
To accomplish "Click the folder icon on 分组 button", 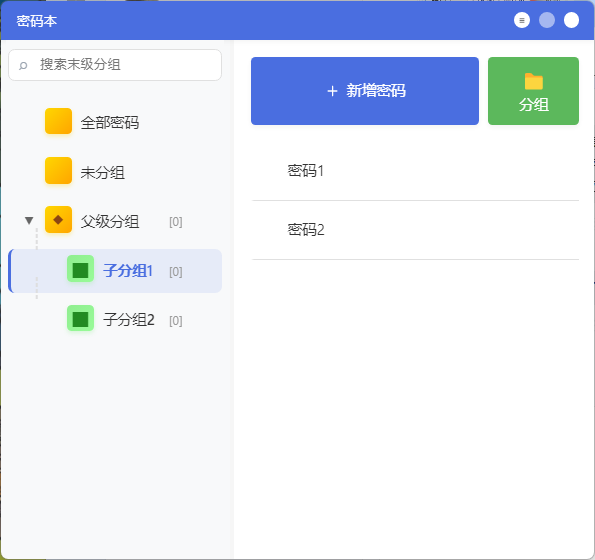I will (534, 82).
